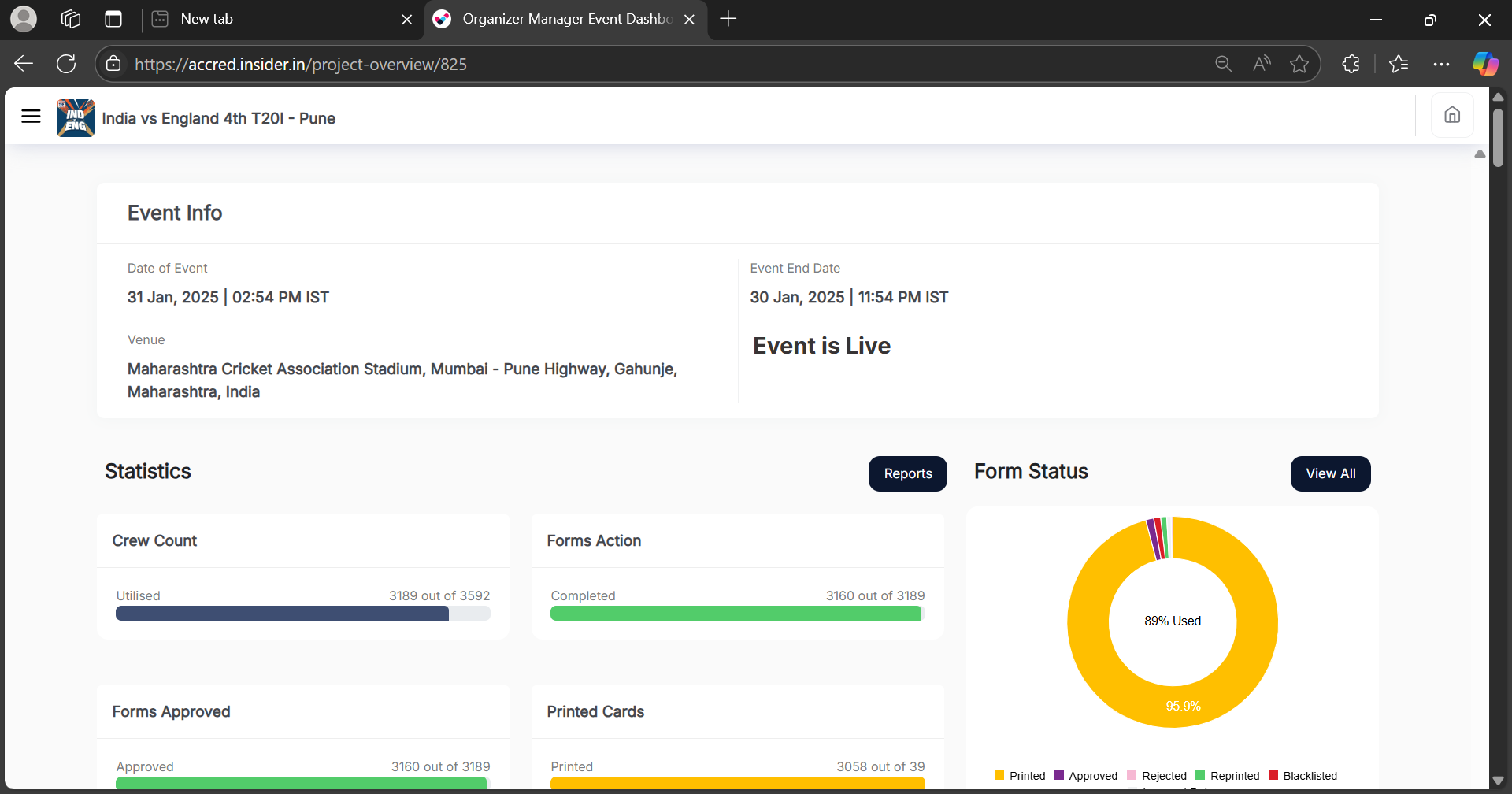The height and width of the screenshot is (794, 1512).
Task: Click the Read aloud icon
Action: tap(1262, 64)
